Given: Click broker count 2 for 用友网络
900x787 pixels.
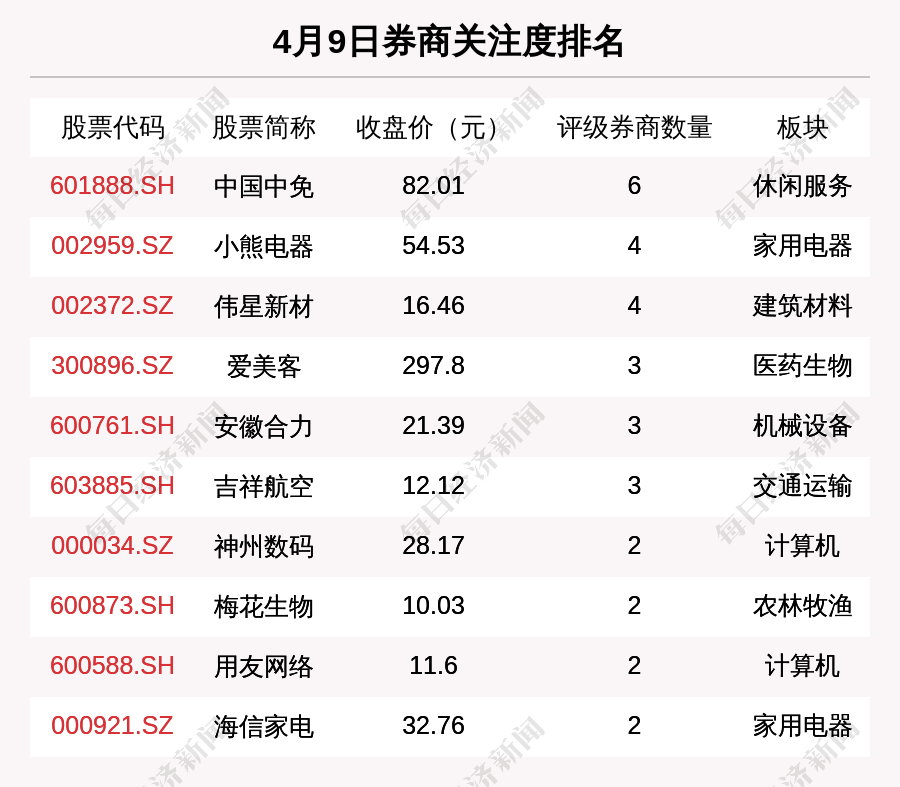Looking at the screenshot, I should click(x=634, y=666).
